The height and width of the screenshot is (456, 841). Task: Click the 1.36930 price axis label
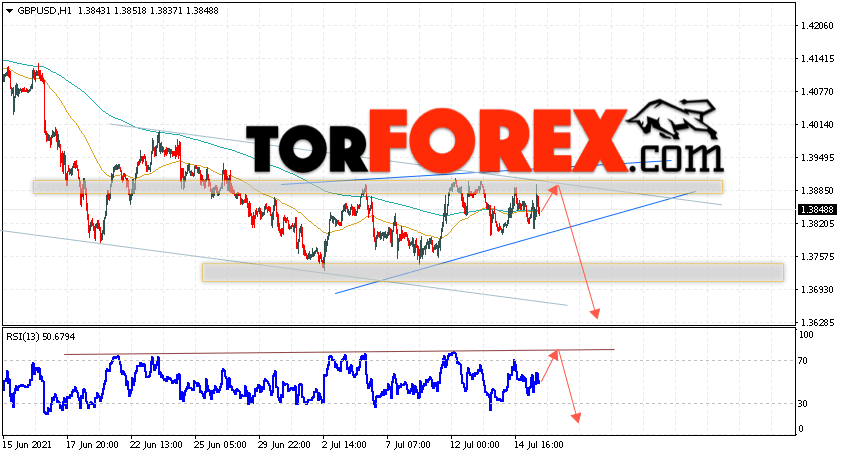click(x=817, y=290)
